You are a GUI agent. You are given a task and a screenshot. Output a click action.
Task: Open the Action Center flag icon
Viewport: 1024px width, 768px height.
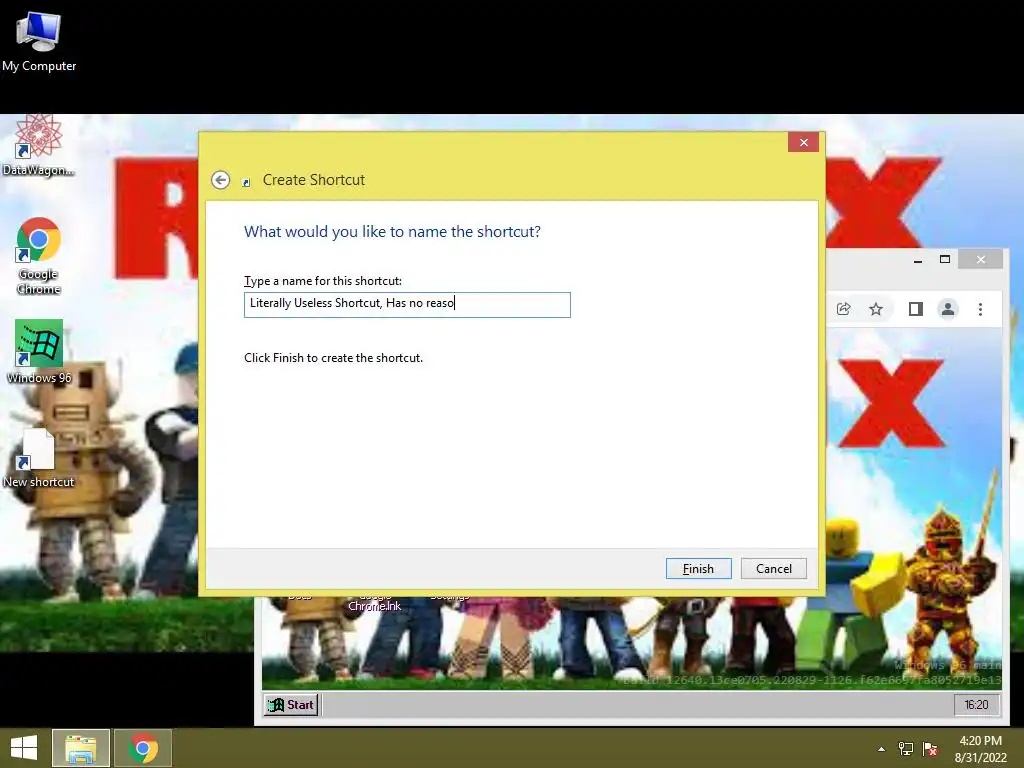point(931,749)
